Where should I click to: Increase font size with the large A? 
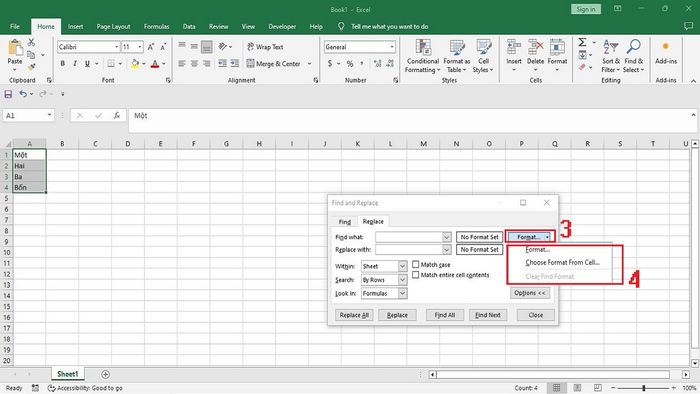(x=151, y=47)
